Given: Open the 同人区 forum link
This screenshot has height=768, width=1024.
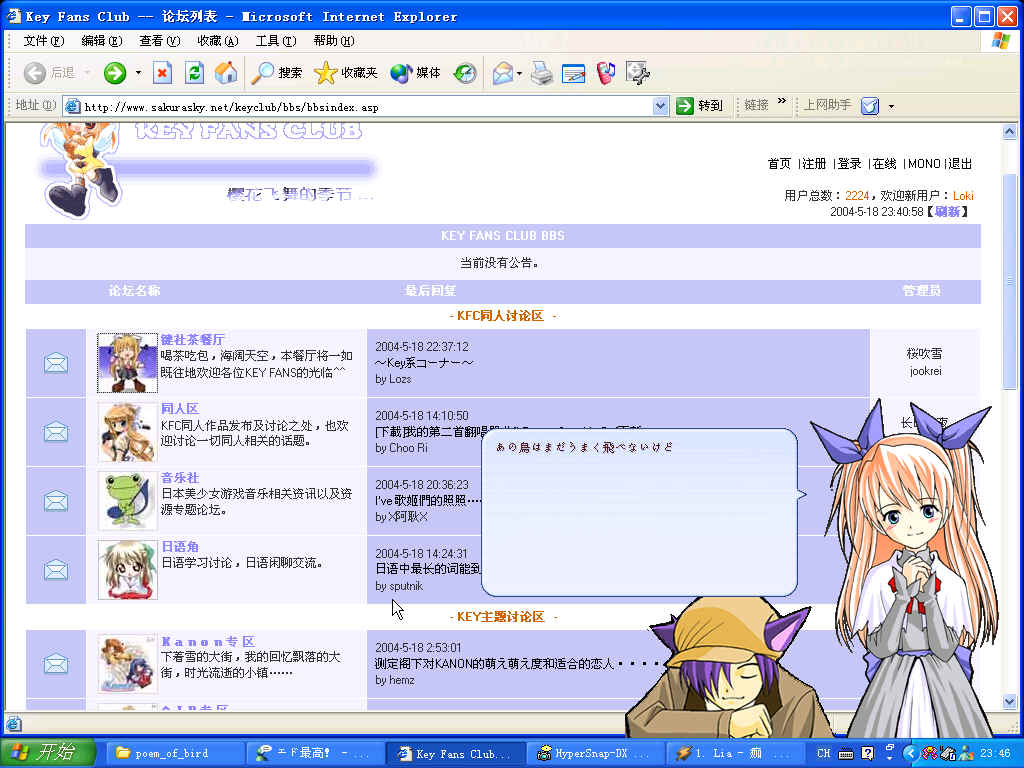Looking at the screenshot, I should pos(180,409).
